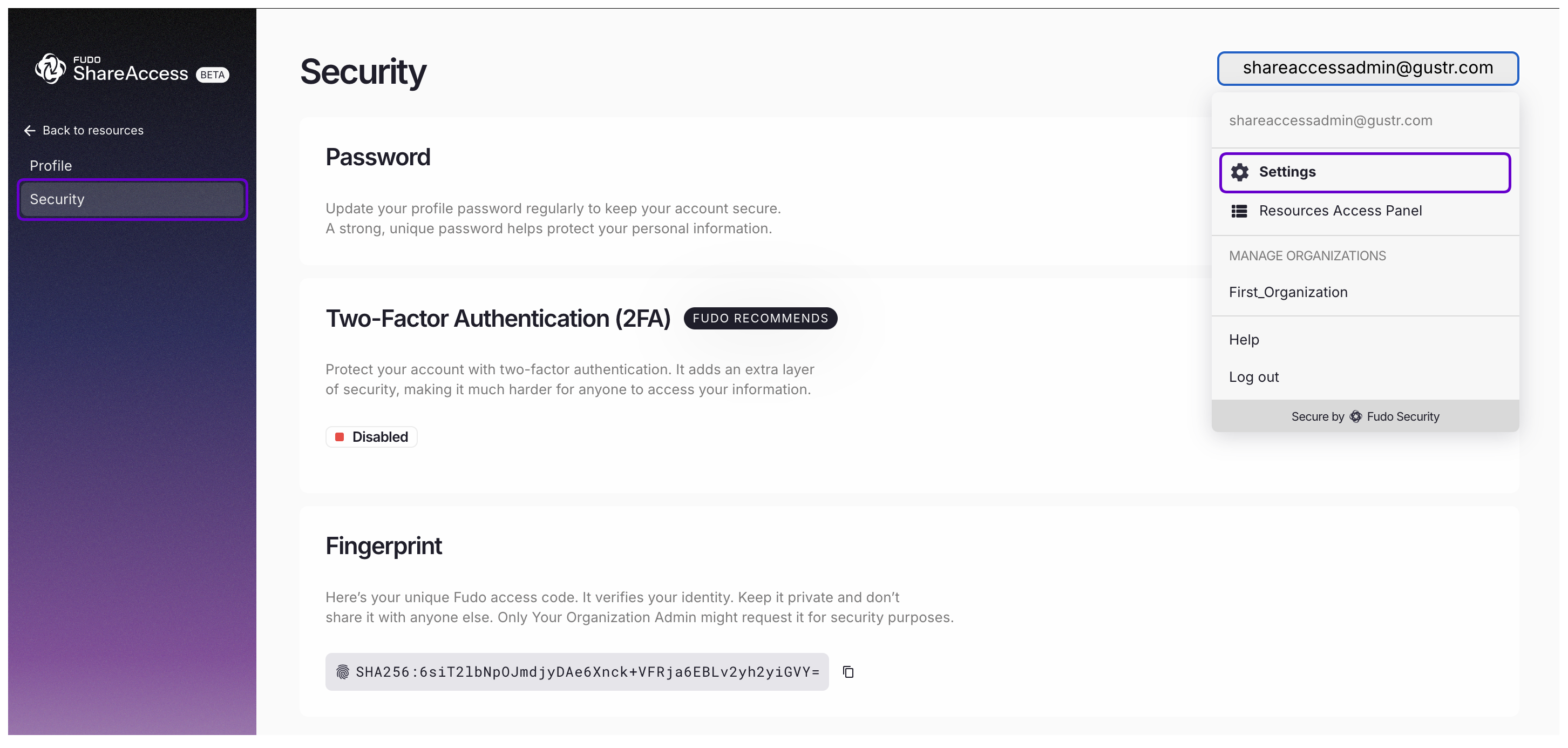Copy the fingerprint with the copy icon

(x=848, y=672)
